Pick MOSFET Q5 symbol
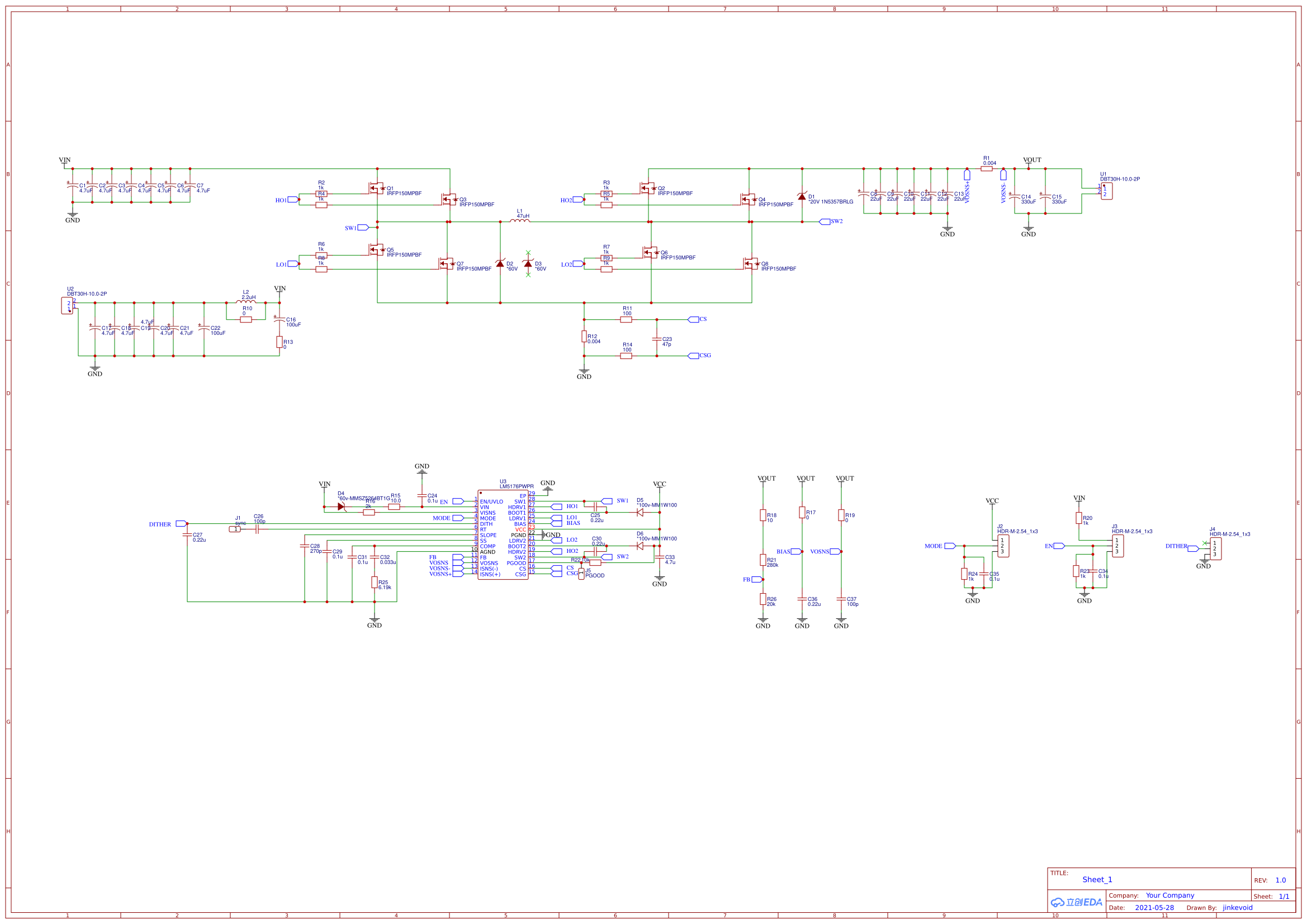Viewport: 1307px width, 924px height. (x=376, y=249)
